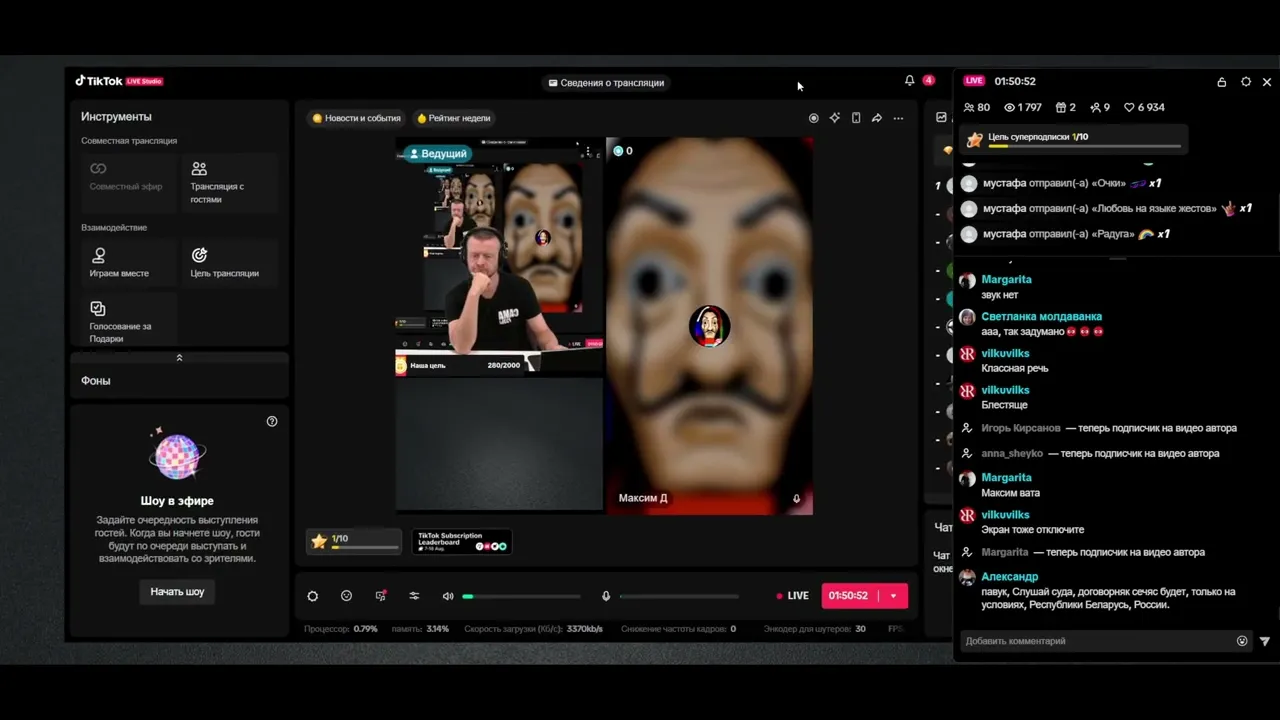1280x720 pixels.
Task: Adjust the microphone level slider
Action: point(679,596)
